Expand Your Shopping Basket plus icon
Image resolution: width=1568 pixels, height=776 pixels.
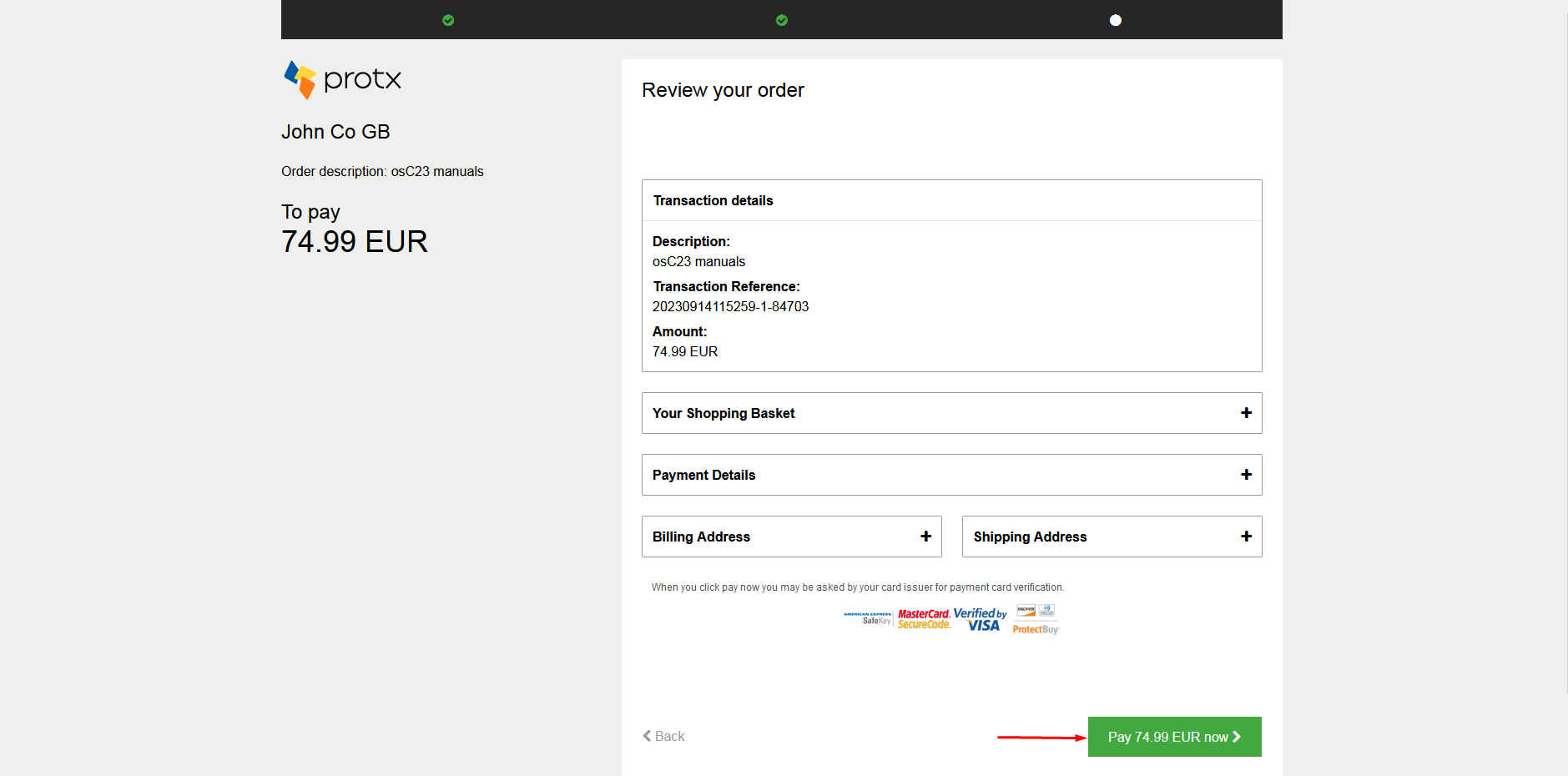pos(1246,413)
